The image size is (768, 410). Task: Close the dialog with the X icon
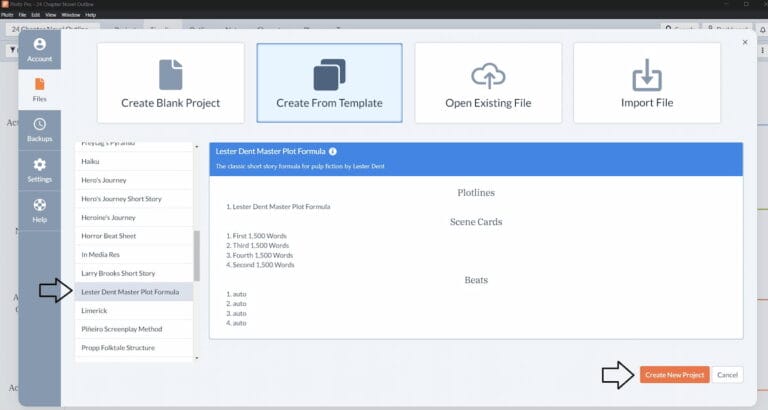coord(744,42)
